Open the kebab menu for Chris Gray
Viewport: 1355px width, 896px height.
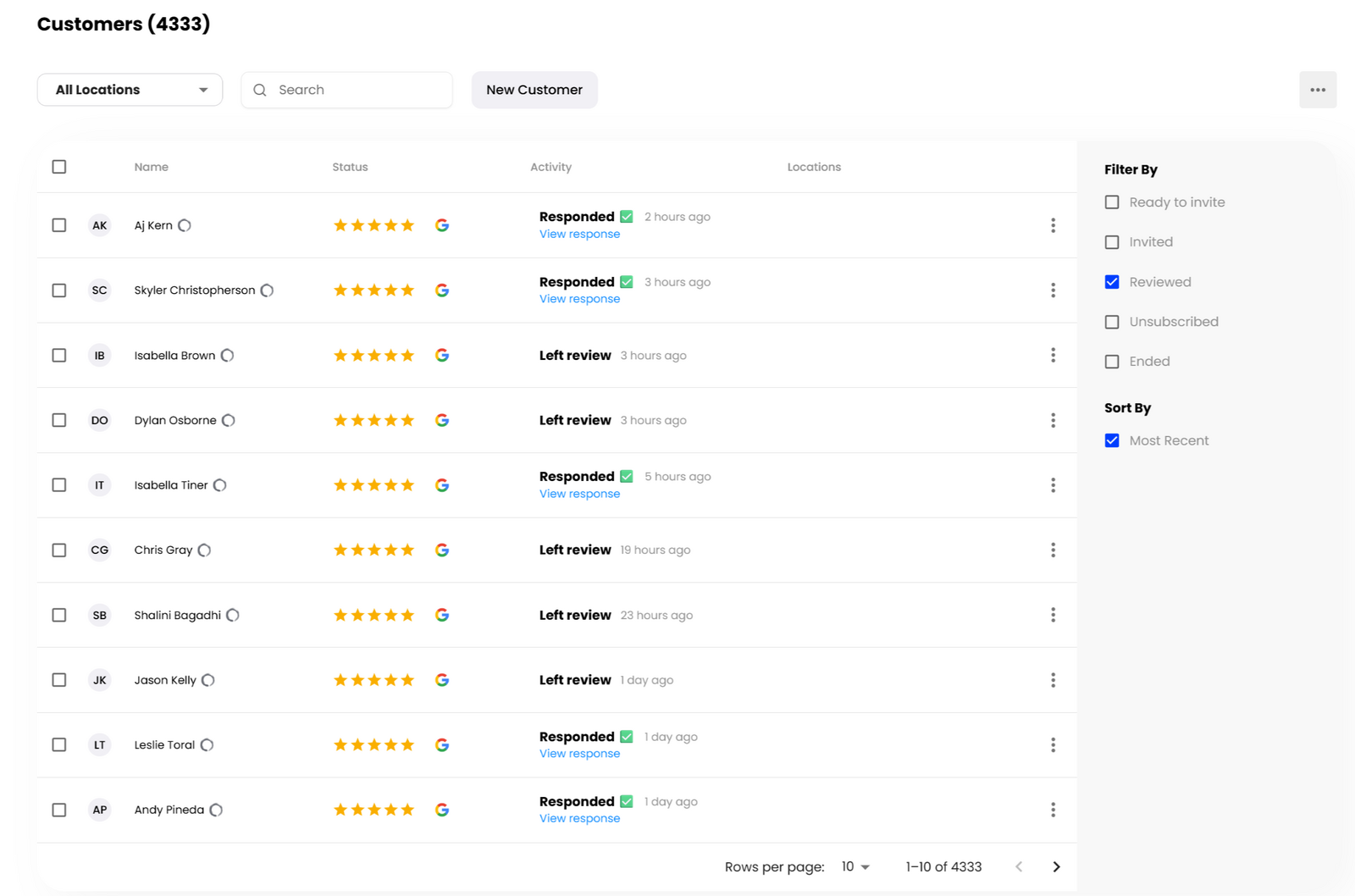1053,550
